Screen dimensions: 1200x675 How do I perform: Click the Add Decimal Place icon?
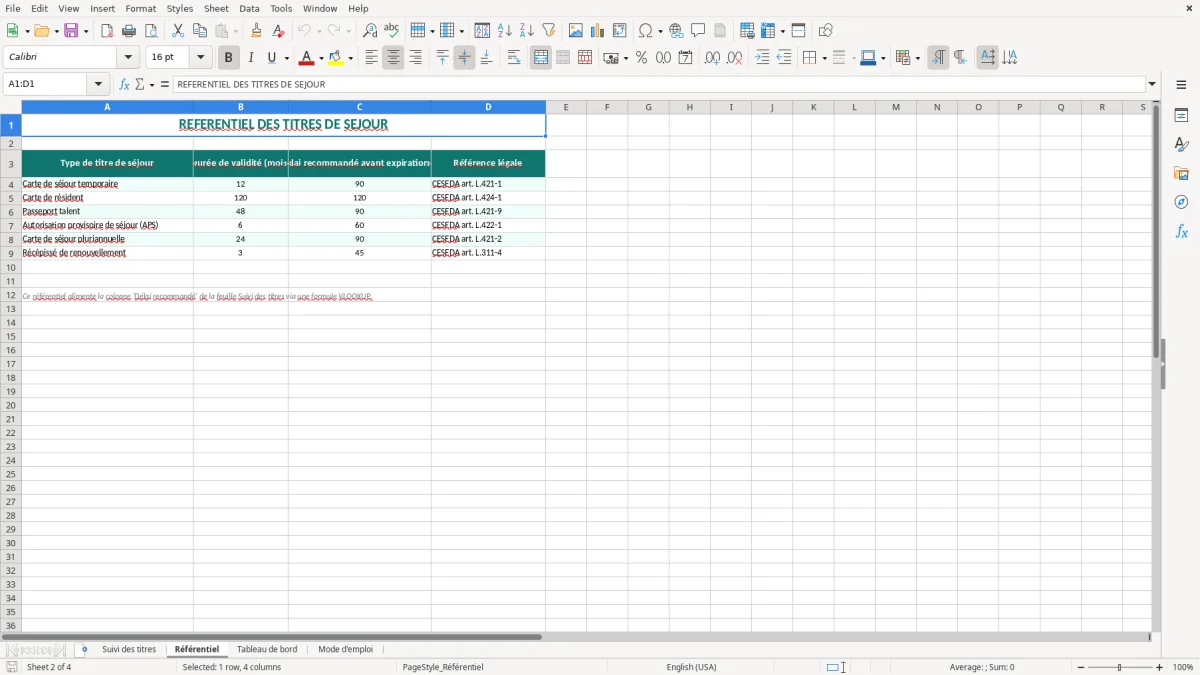pyautogui.click(x=712, y=58)
